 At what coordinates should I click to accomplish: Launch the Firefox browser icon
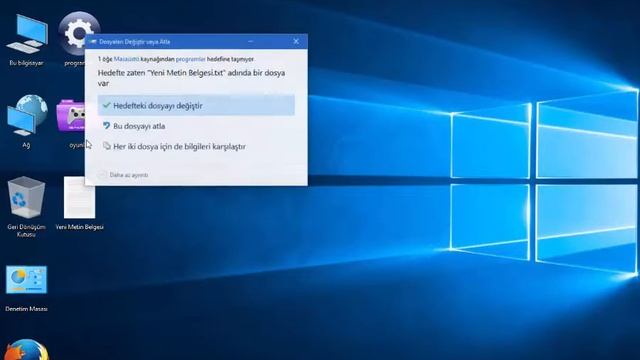[x=27, y=350]
